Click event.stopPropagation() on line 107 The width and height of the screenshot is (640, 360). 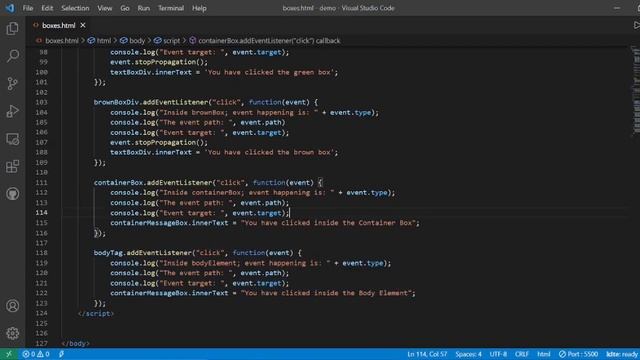159,142
